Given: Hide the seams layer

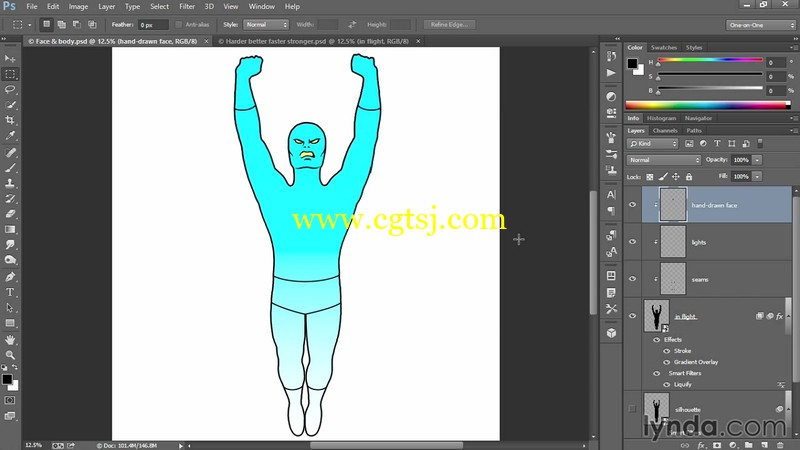Looking at the screenshot, I should click(633, 279).
